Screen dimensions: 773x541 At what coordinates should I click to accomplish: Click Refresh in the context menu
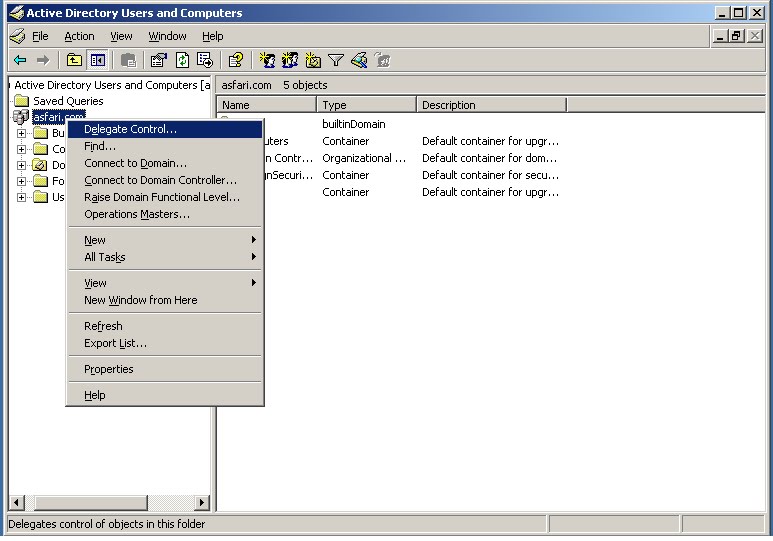click(x=165, y=326)
